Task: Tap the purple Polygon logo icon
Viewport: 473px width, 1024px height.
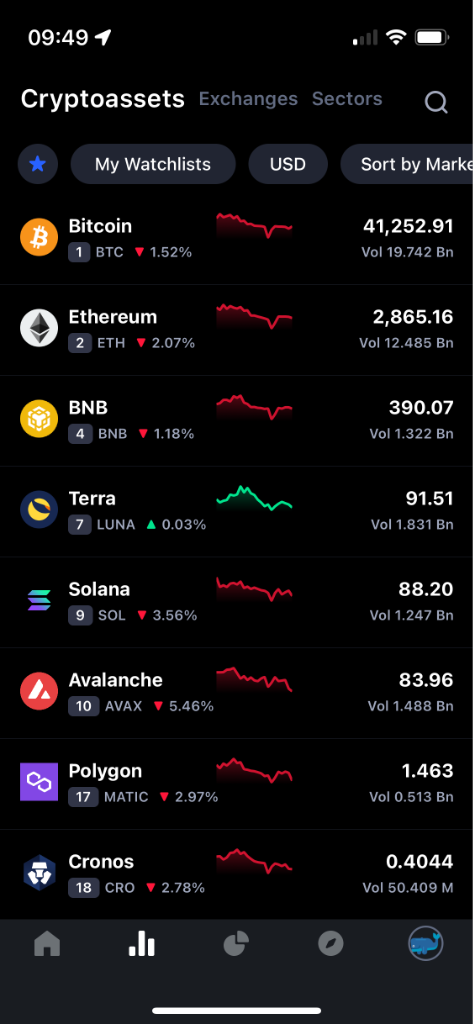Action: (x=39, y=782)
